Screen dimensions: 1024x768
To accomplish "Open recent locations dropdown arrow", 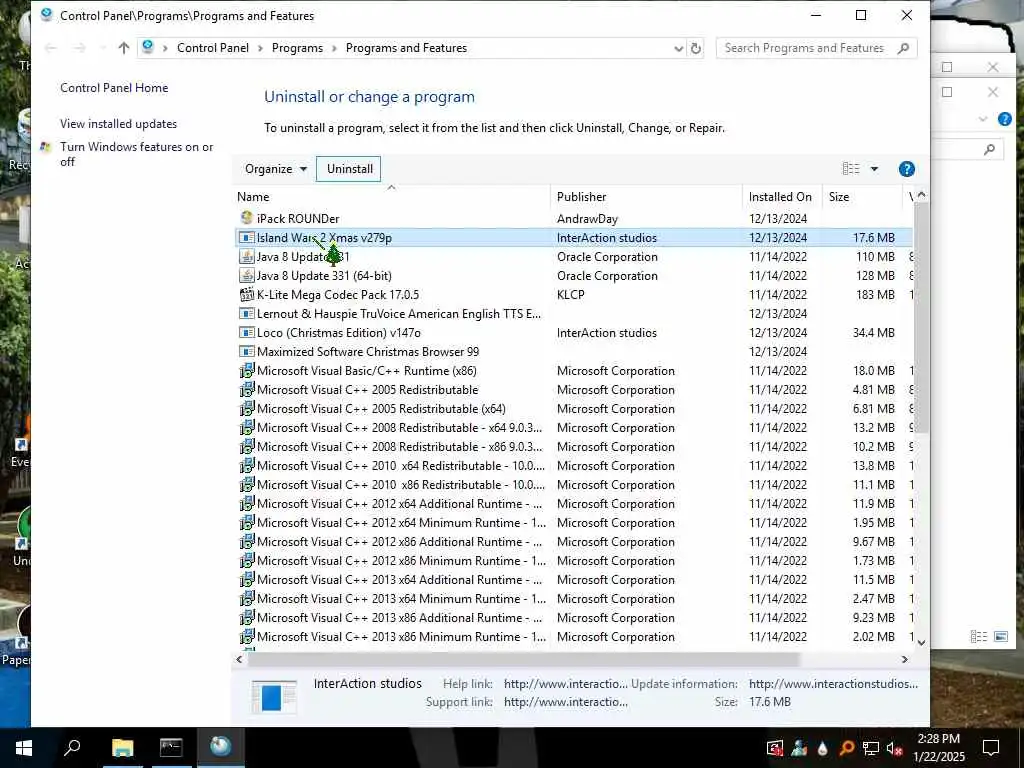I will [103, 48].
